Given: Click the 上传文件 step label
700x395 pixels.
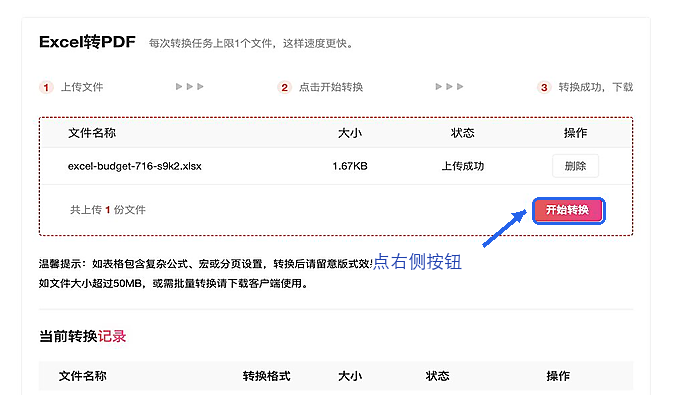Looking at the screenshot, I should point(82,87).
